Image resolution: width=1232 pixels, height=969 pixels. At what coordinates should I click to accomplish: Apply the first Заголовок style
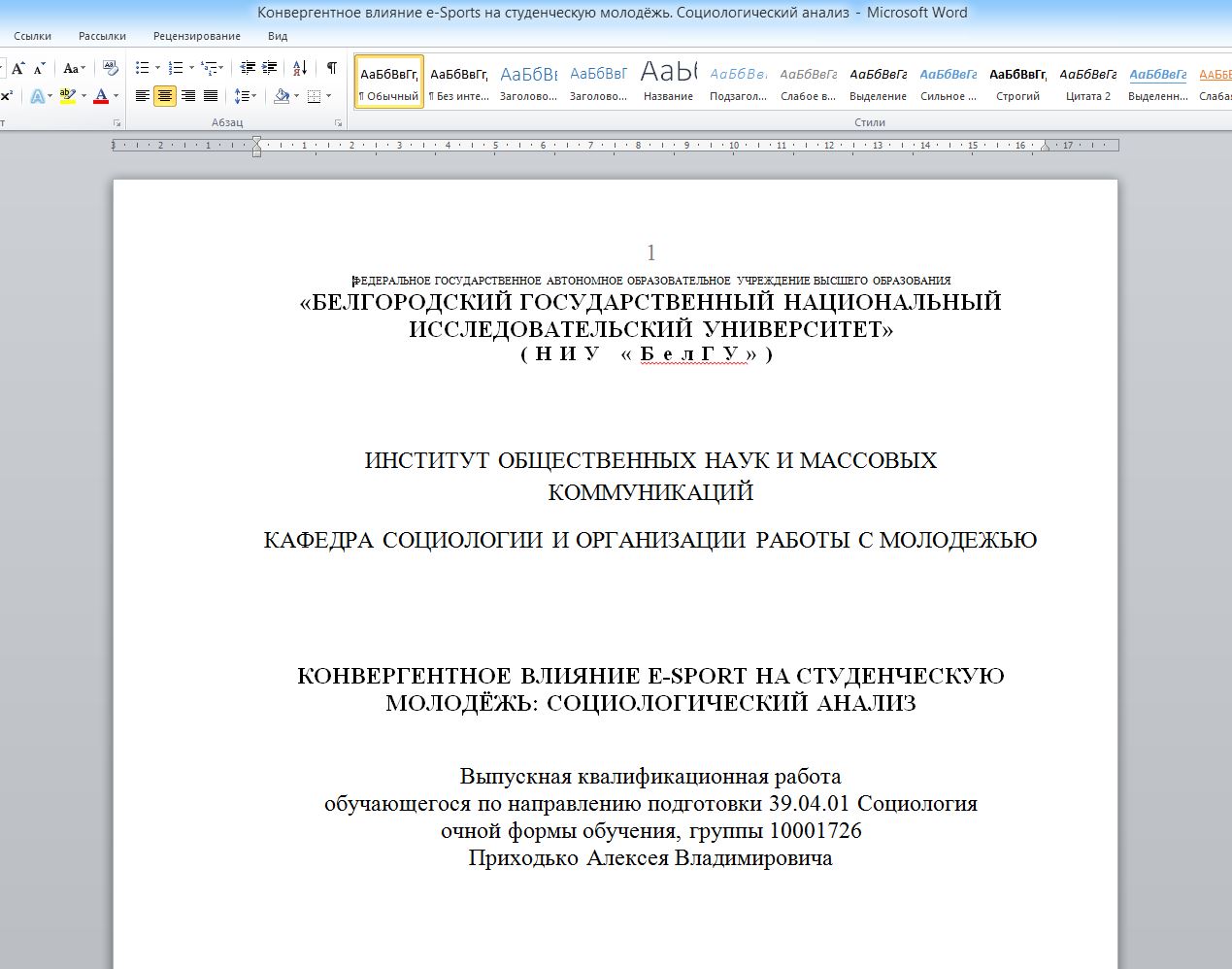pos(529,82)
